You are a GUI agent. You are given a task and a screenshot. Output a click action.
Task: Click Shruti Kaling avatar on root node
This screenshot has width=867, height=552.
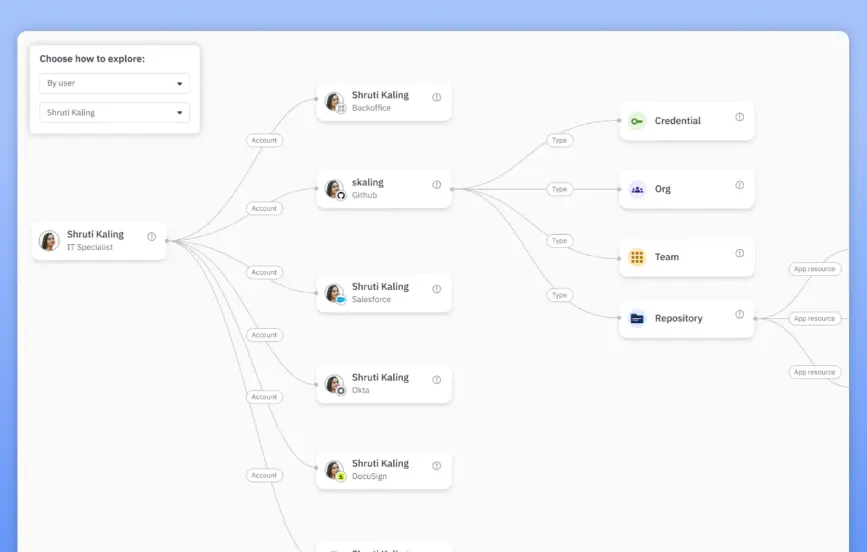[x=49, y=241]
